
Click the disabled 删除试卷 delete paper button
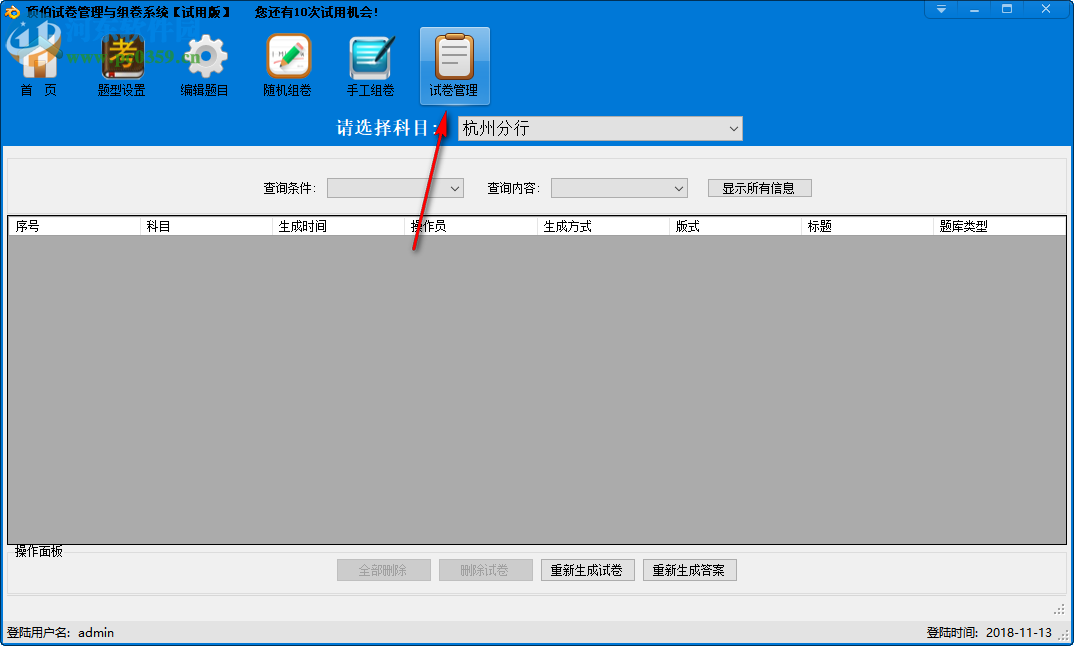click(x=485, y=569)
